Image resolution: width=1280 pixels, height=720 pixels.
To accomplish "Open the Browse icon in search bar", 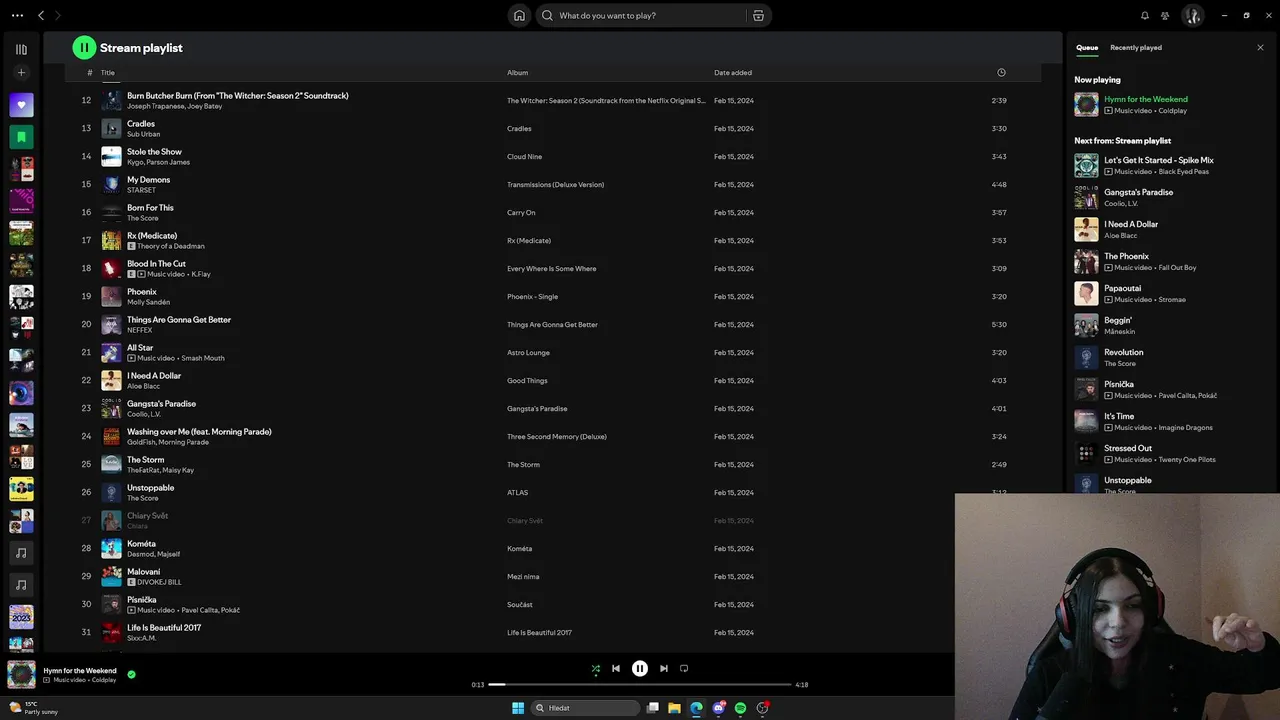I will click(758, 16).
